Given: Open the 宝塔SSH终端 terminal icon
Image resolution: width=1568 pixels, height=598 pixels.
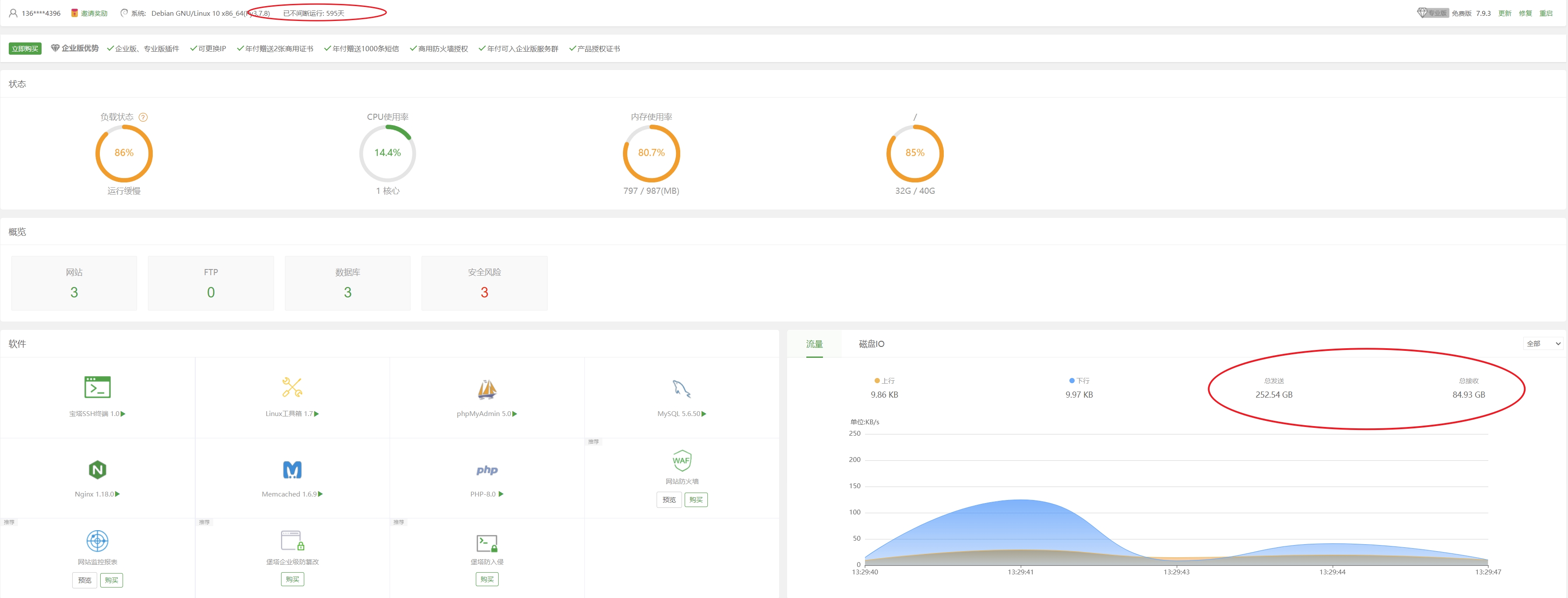Looking at the screenshot, I should [x=97, y=388].
